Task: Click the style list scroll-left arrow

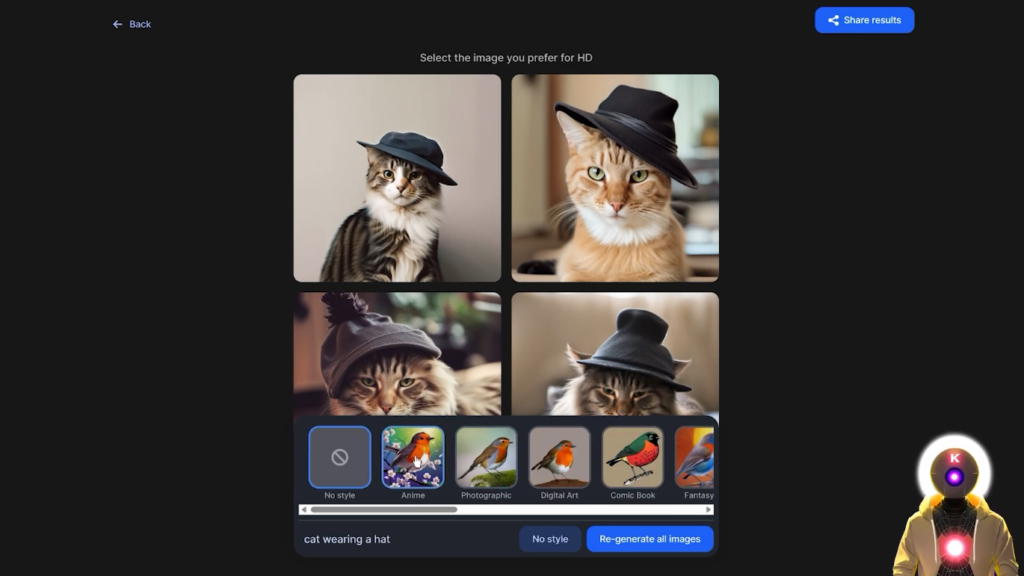Action: [304, 509]
